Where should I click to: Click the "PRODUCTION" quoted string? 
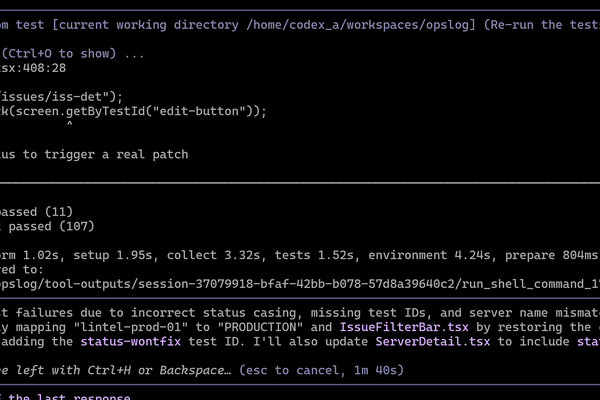pyautogui.click(x=260, y=328)
